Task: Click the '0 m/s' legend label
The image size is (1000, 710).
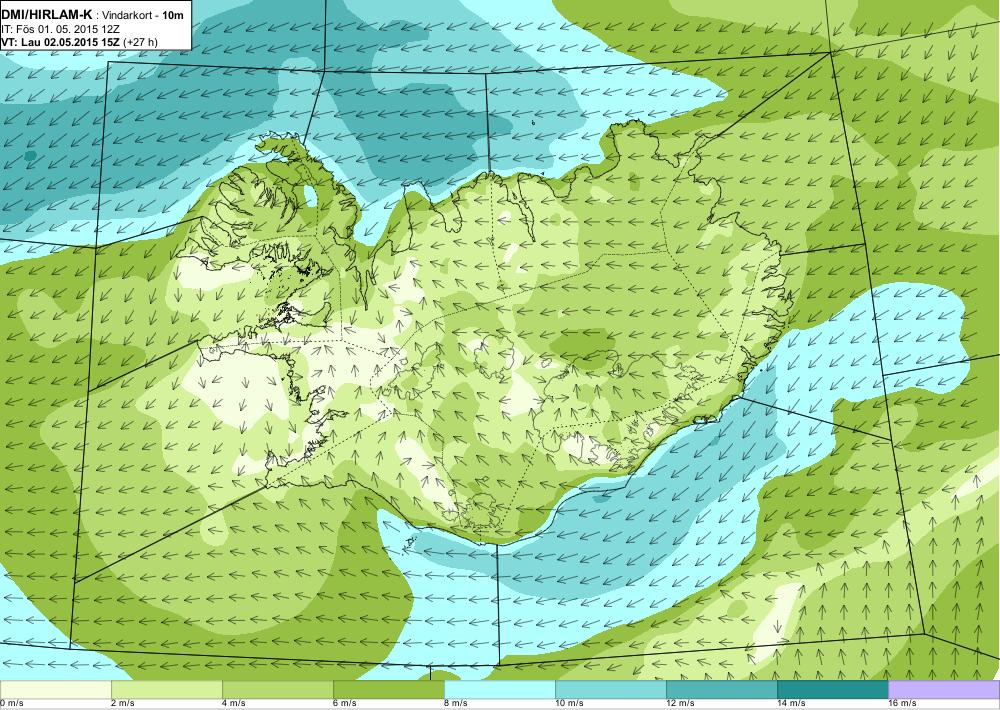Action: 12,704
